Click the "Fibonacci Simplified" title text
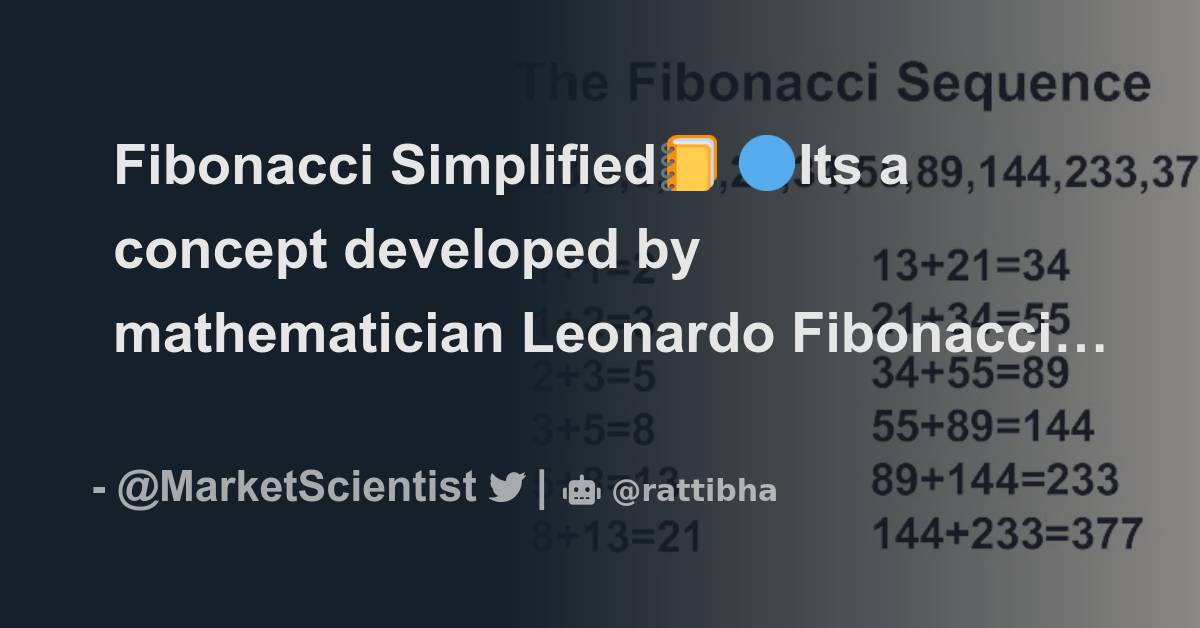 pyautogui.click(x=384, y=165)
